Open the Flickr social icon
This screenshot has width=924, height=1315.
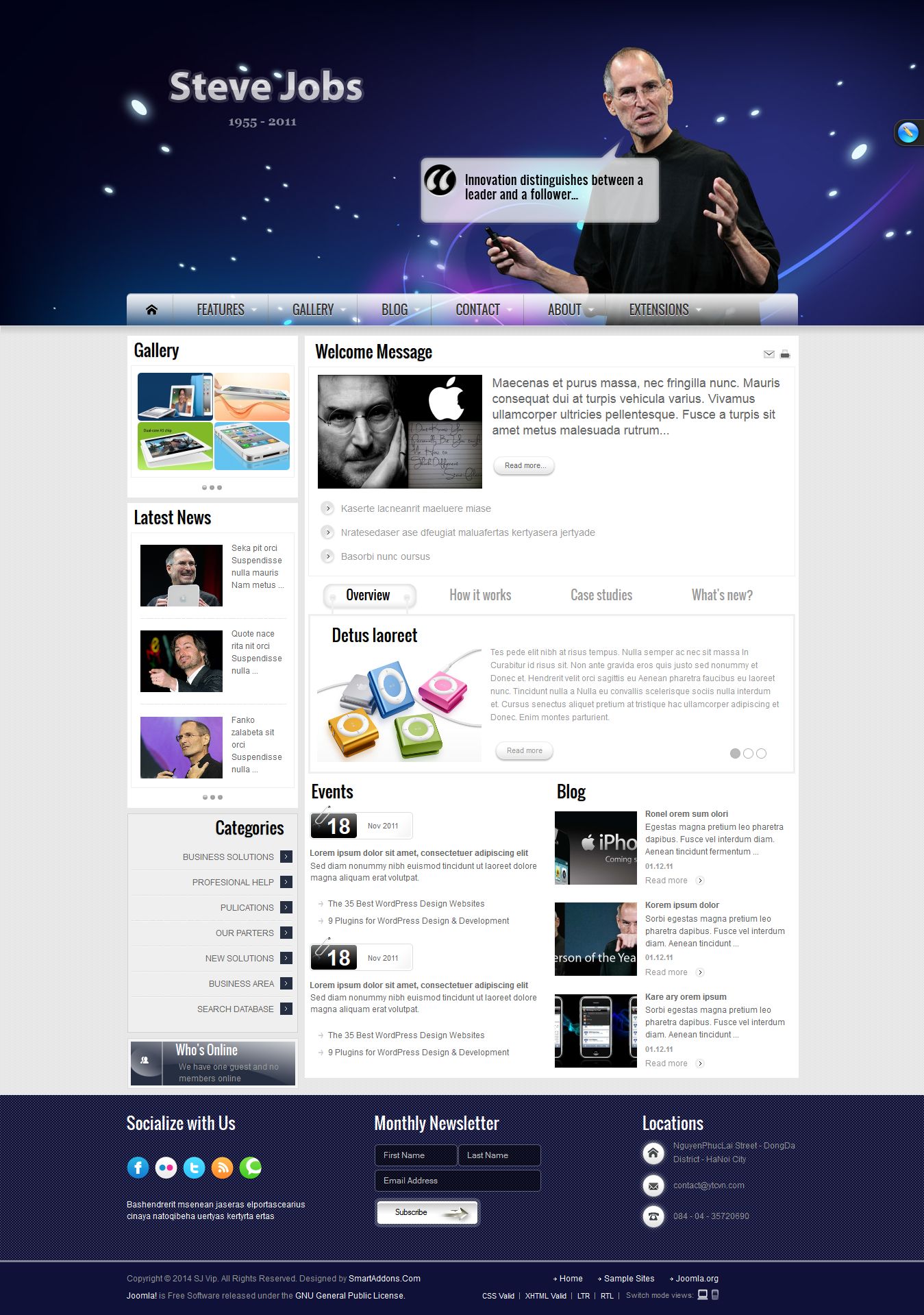pyautogui.click(x=166, y=1167)
